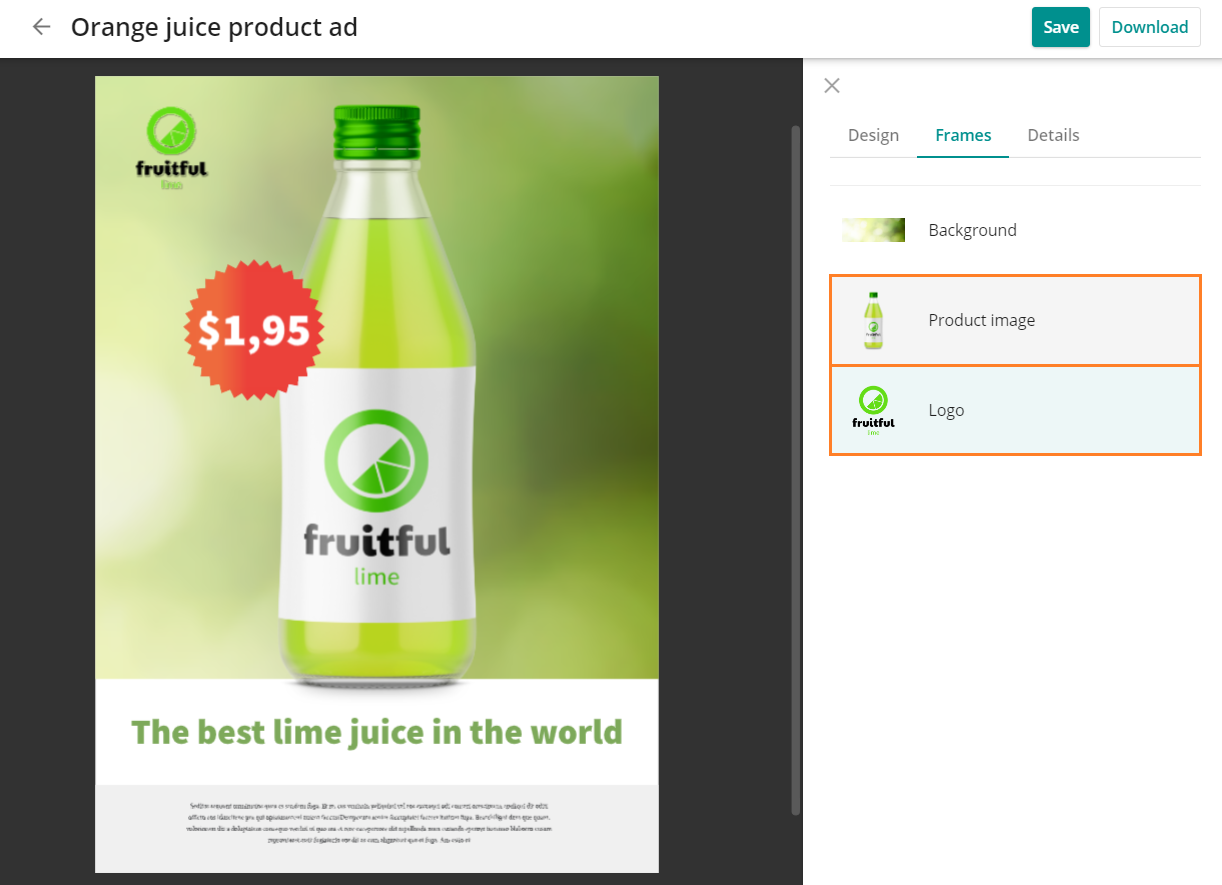Click the canvas vertical scrollbar
This screenshot has height=885, width=1222.
pyautogui.click(x=796, y=470)
